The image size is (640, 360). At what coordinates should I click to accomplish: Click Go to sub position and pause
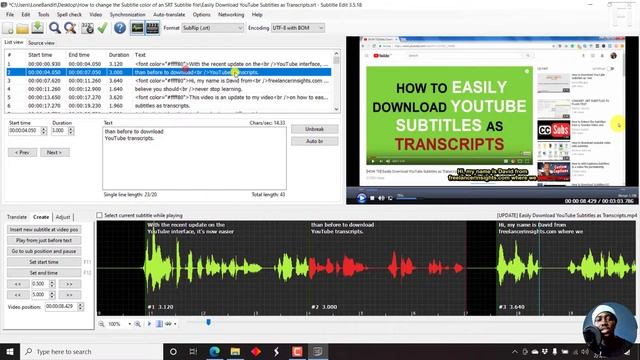pos(44,251)
